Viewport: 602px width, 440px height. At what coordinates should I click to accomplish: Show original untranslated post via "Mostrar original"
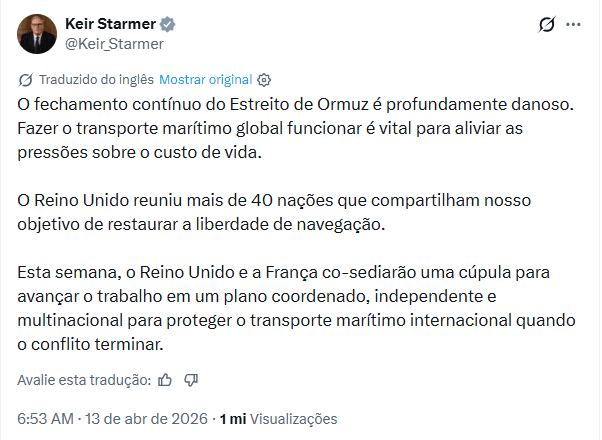point(205,80)
